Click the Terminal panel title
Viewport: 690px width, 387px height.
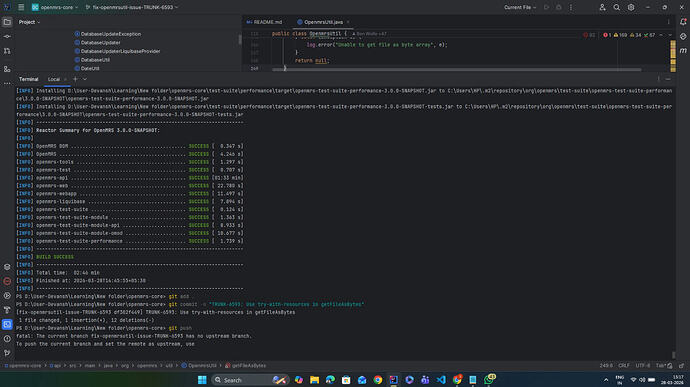point(29,79)
